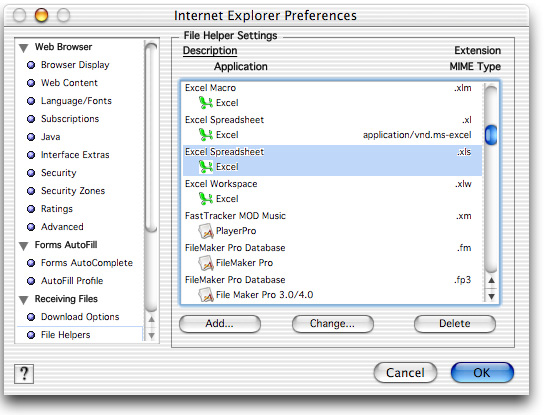Viewport: 549px width, 415px height.
Task: Open AutoFill Profile settings
Action: coord(72,281)
